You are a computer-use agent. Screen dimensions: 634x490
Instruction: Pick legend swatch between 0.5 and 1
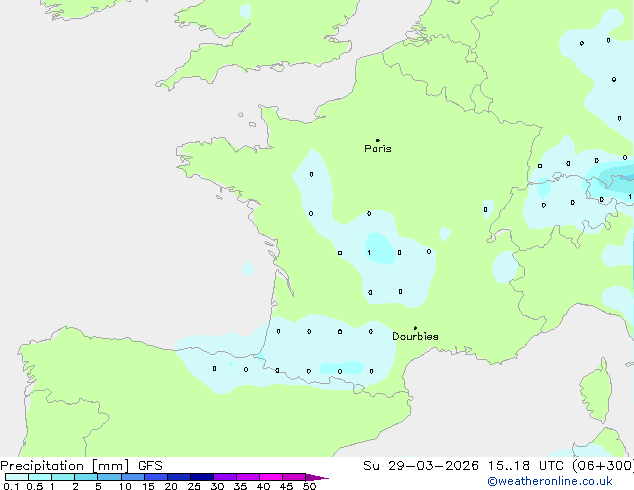pyautogui.click(x=40, y=477)
